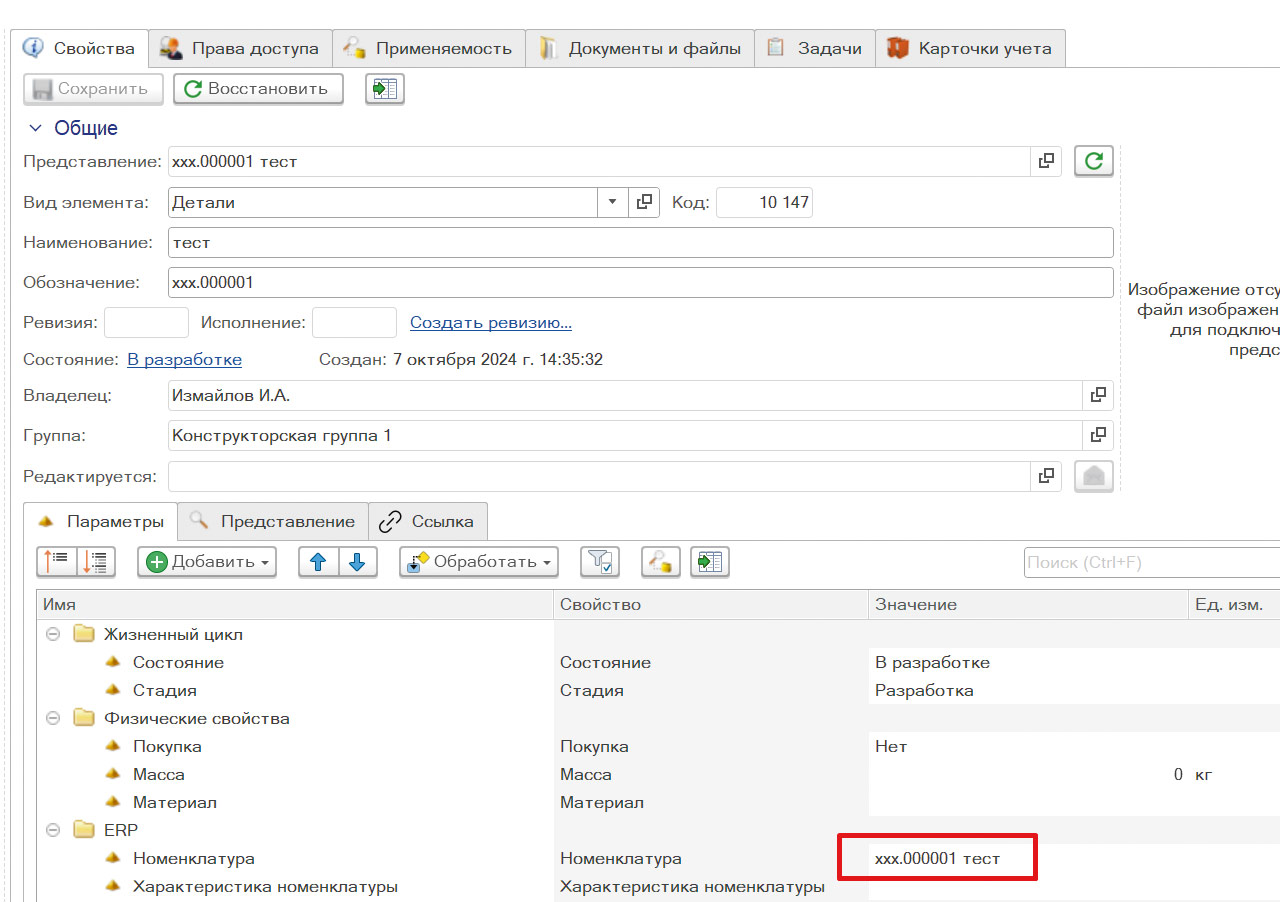Open the Задачи tab

click(x=815, y=48)
